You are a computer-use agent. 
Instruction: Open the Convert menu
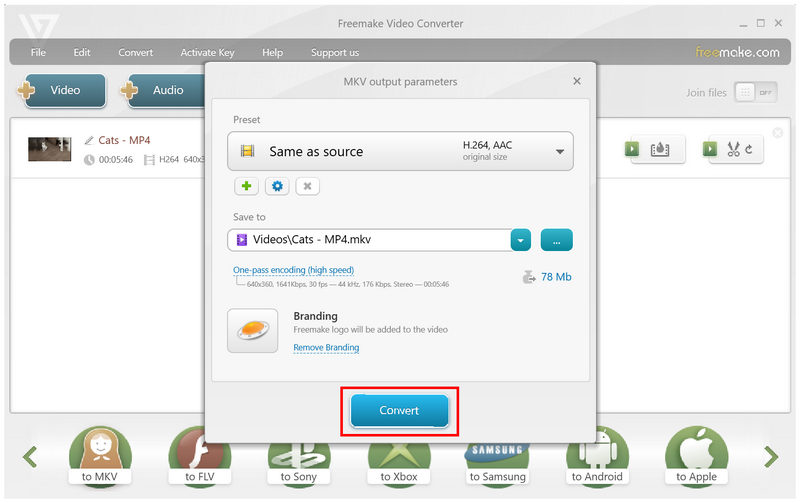coord(136,52)
